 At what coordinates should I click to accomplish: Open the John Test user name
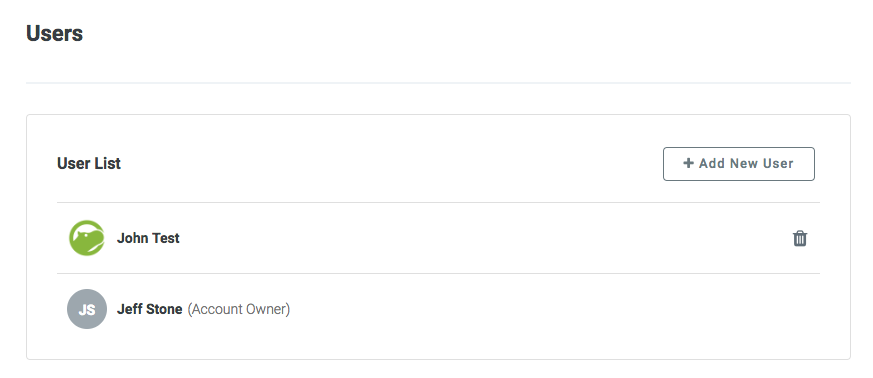coord(148,238)
